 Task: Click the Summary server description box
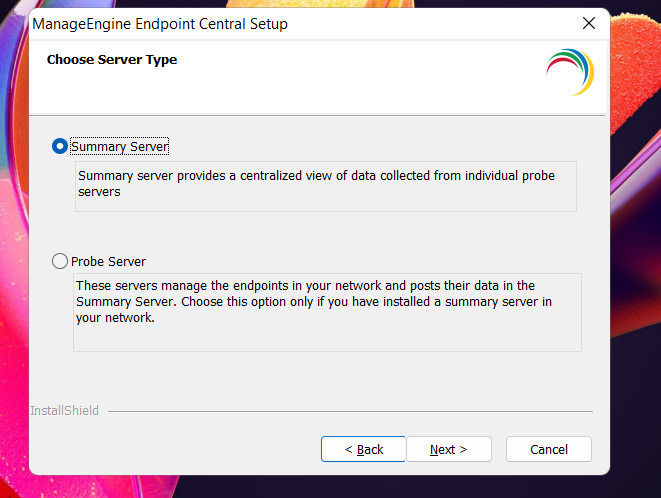tap(325, 186)
